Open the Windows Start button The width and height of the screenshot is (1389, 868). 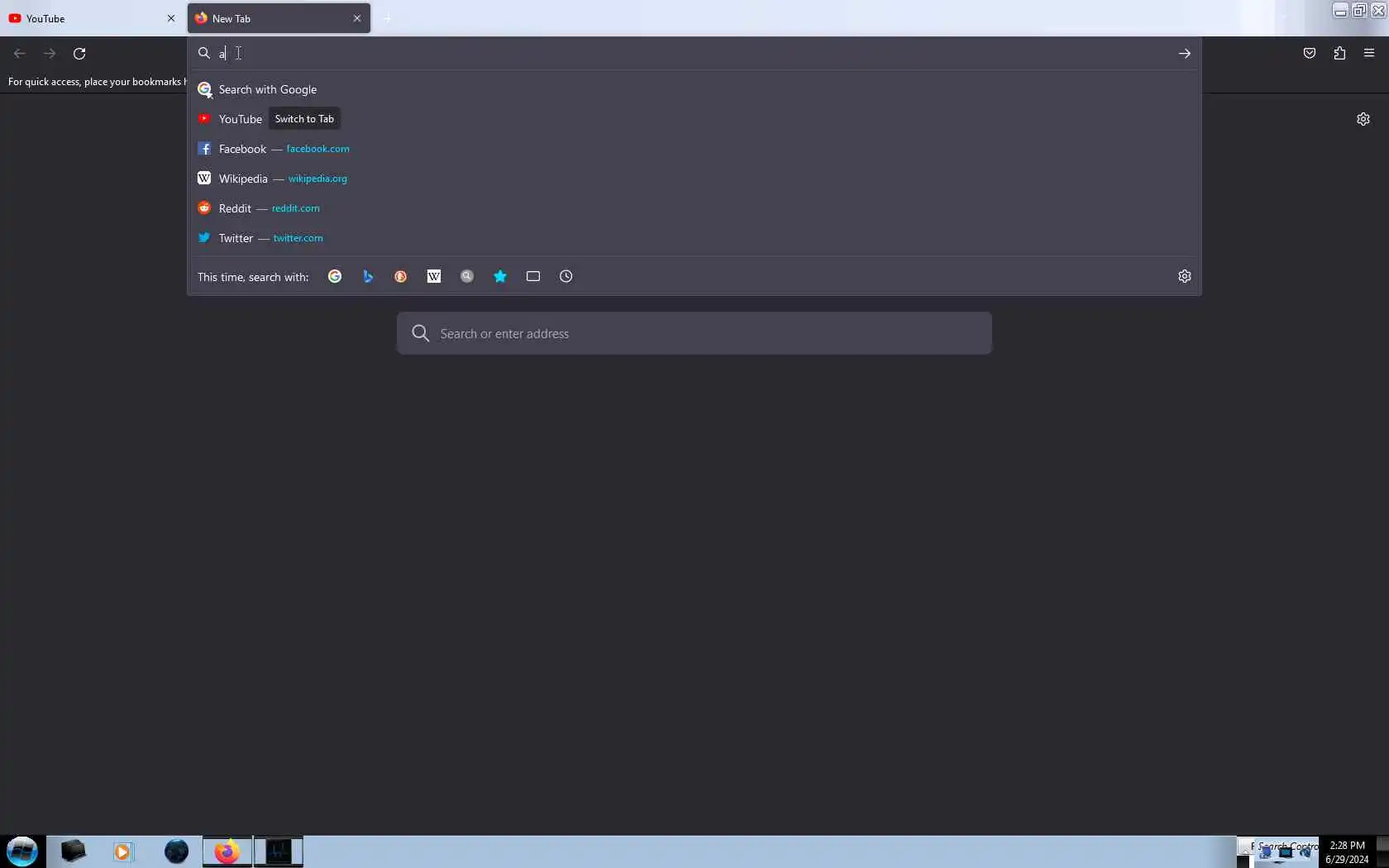pyautogui.click(x=22, y=851)
